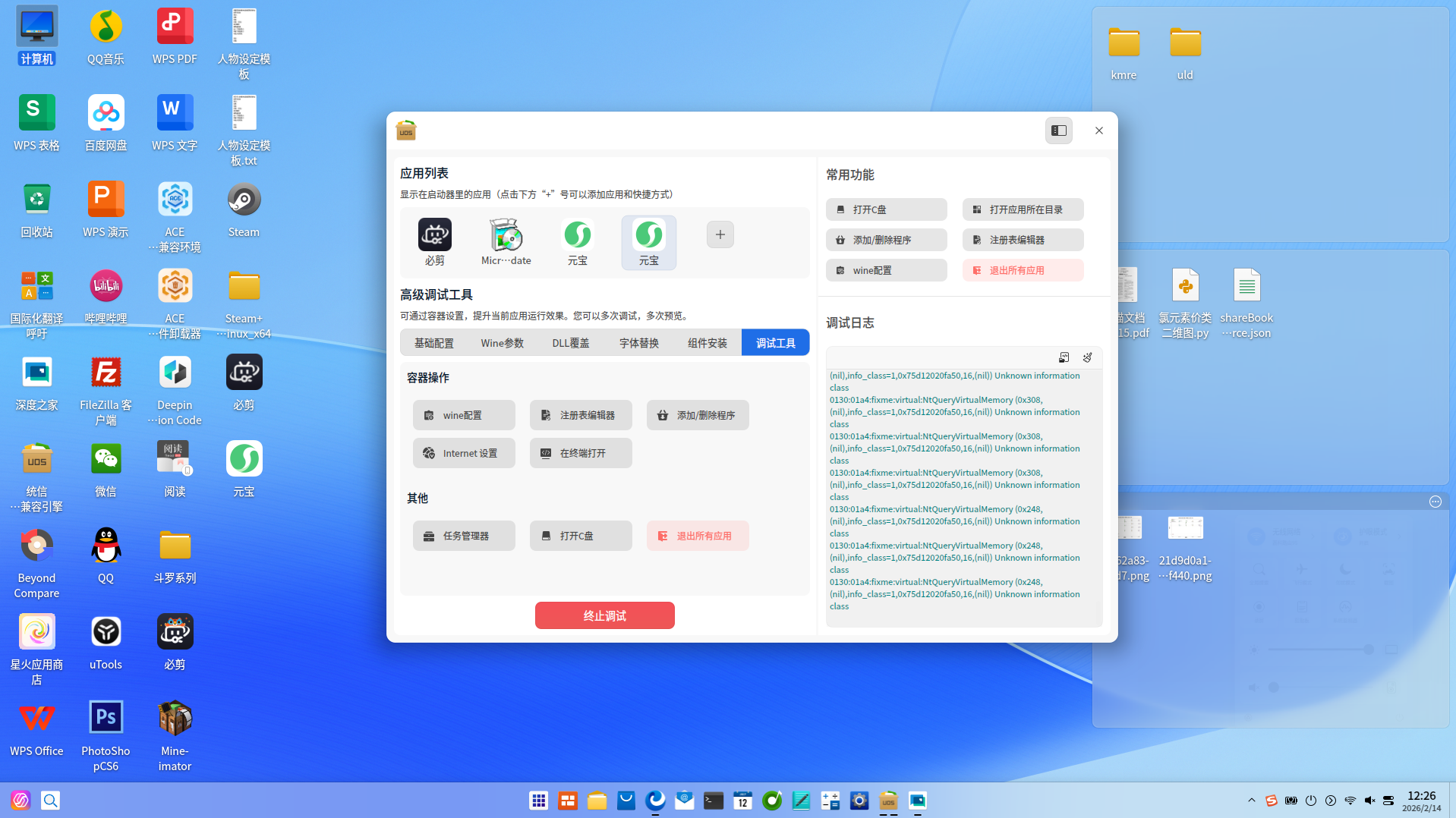Viewport: 1456px width, 818px height.
Task: Click 退出所有应用 under 常用功能
Action: click(1023, 270)
